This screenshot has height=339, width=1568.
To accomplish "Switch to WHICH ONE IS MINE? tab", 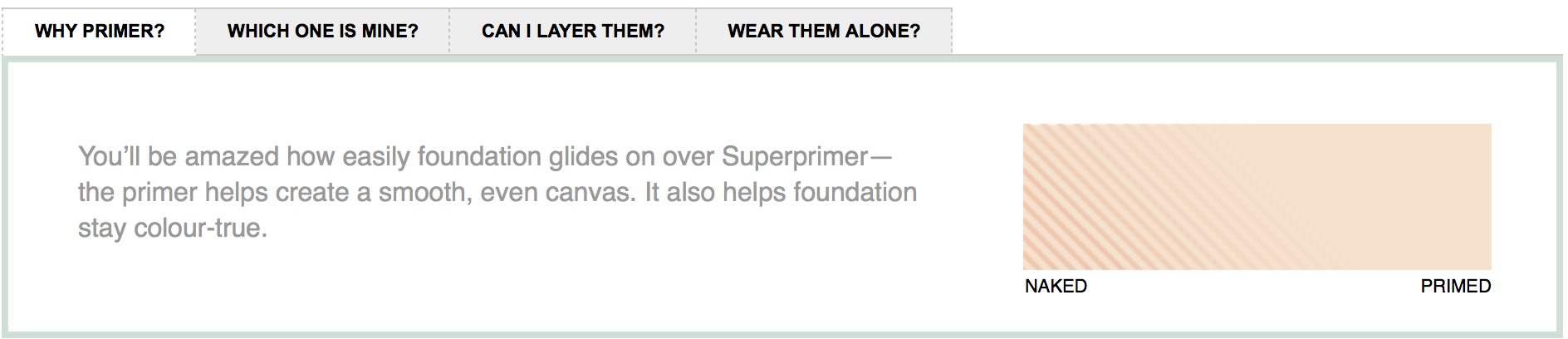I will click(323, 32).
